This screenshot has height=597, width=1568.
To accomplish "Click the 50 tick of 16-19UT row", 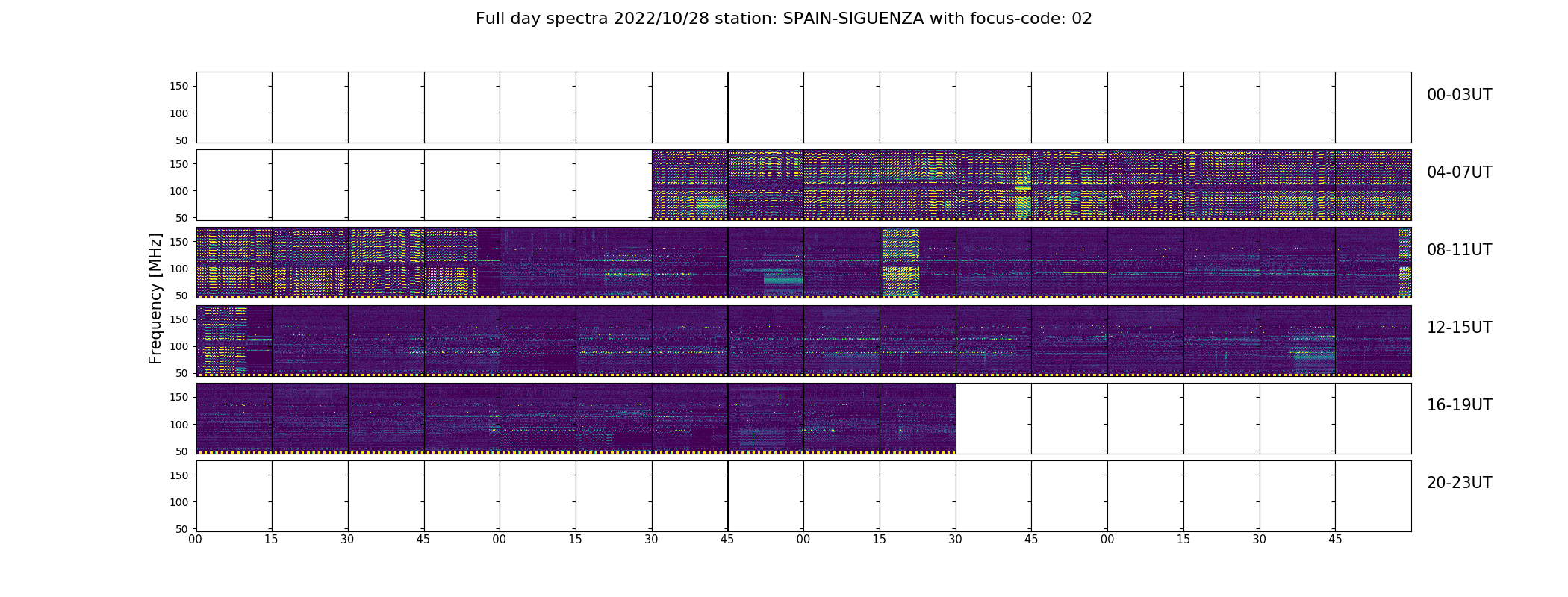I will [x=182, y=451].
